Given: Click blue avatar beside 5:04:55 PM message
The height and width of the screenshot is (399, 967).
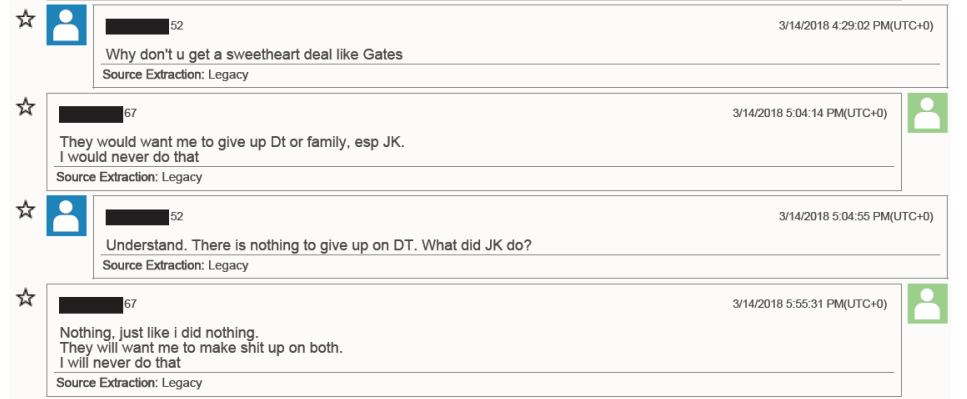Looking at the screenshot, I should point(67,216).
